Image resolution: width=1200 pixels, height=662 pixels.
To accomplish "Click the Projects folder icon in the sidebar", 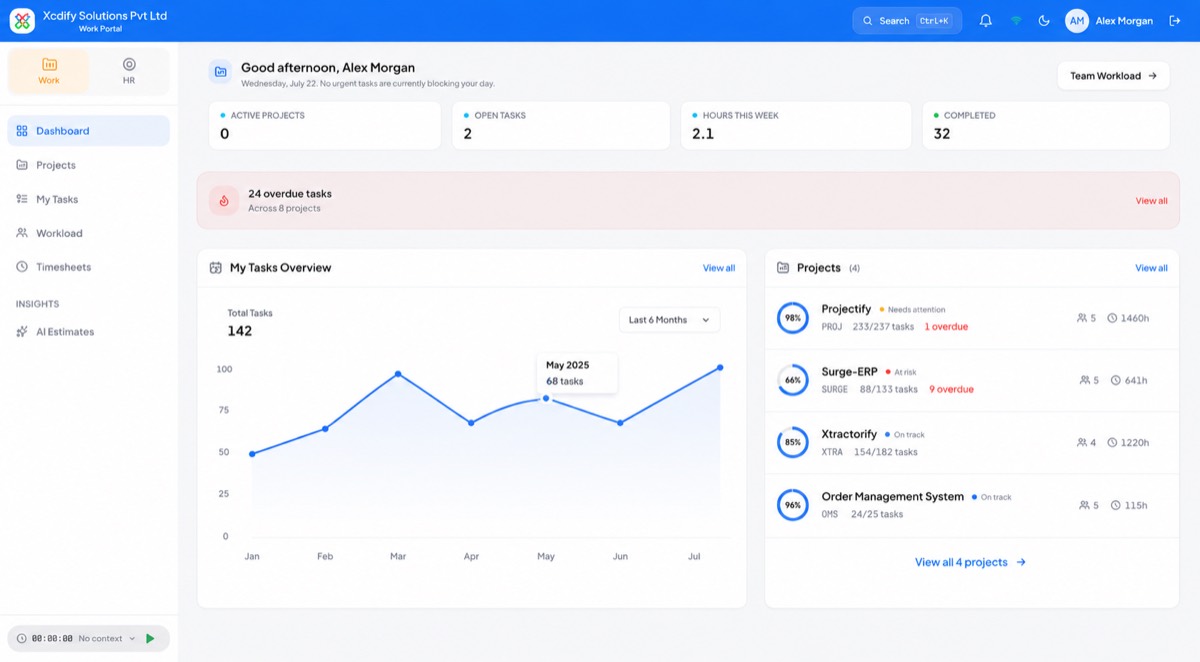I will coord(22,165).
